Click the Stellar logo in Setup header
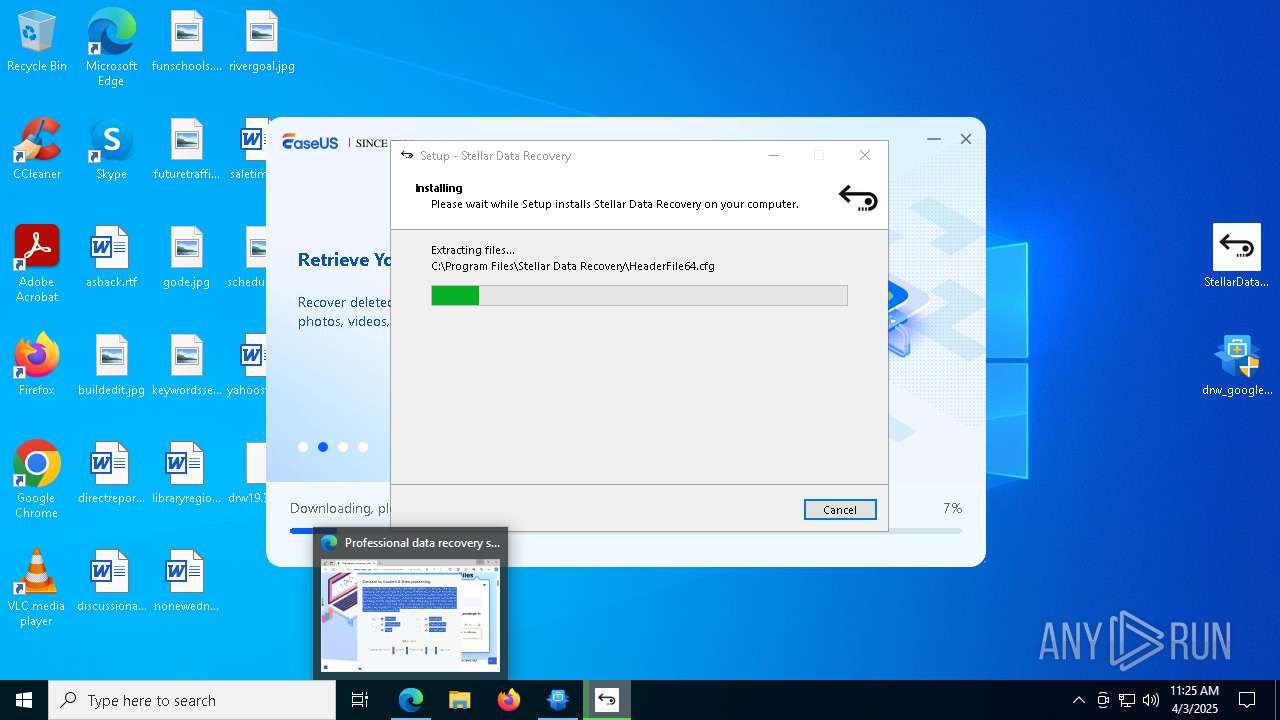 tap(858, 198)
